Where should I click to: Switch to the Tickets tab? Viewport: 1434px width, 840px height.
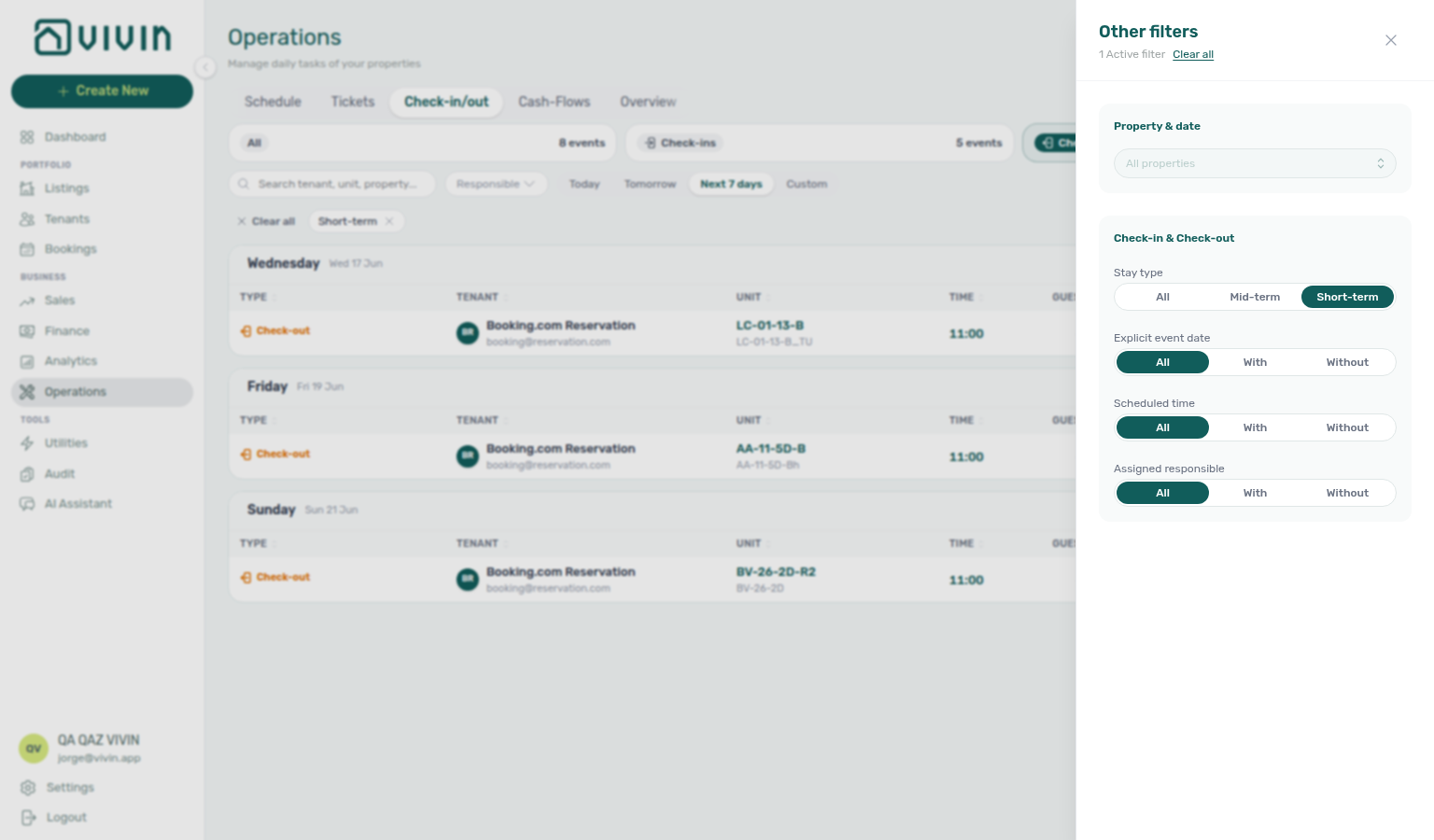tap(353, 102)
